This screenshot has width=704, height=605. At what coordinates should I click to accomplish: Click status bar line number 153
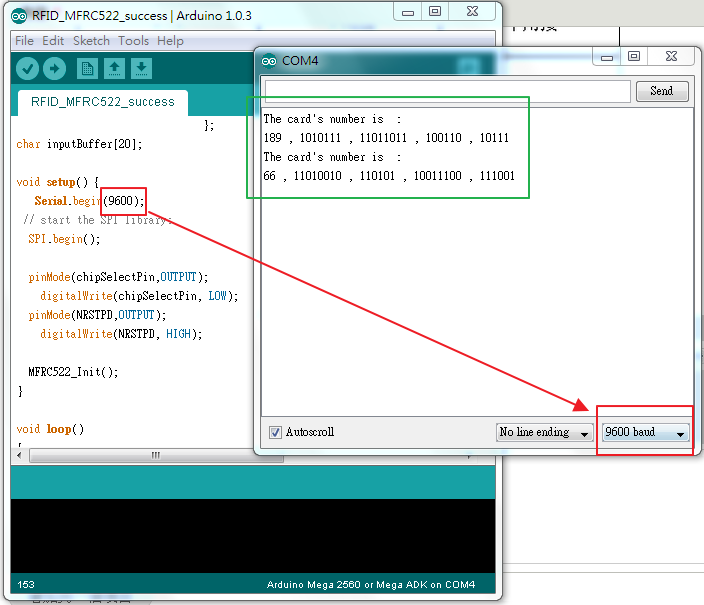point(26,585)
